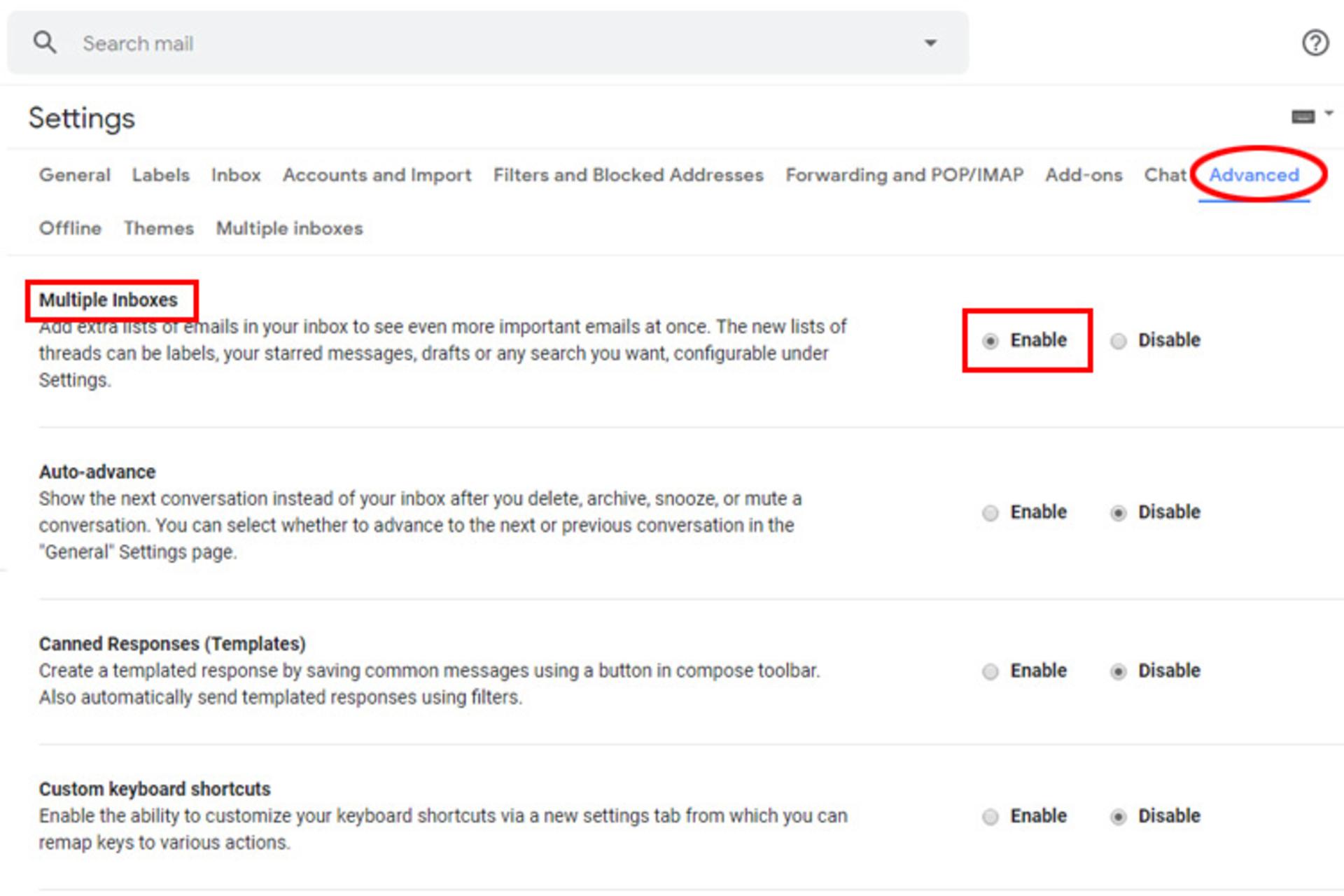Expand search options dropdown arrow
The height and width of the screenshot is (896, 1344).
(x=930, y=43)
